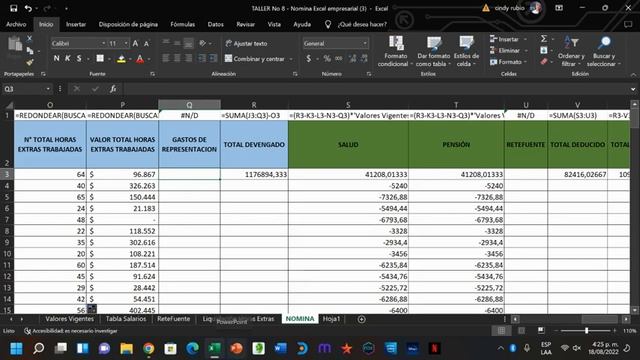Open the Calibri font name dropdown
640x360 pixels.
point(104,43)
